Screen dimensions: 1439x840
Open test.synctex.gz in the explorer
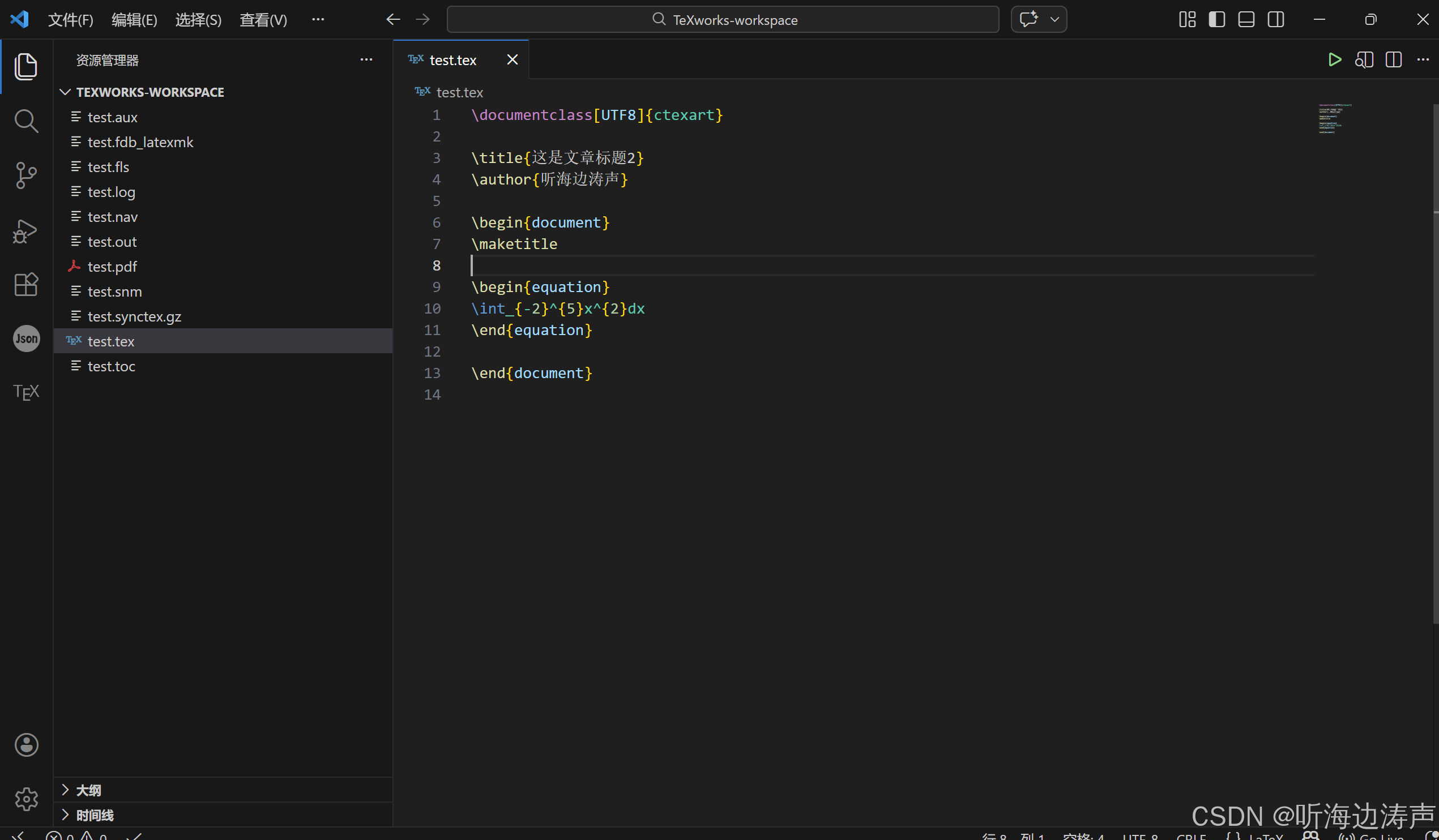tap(224, 317)
